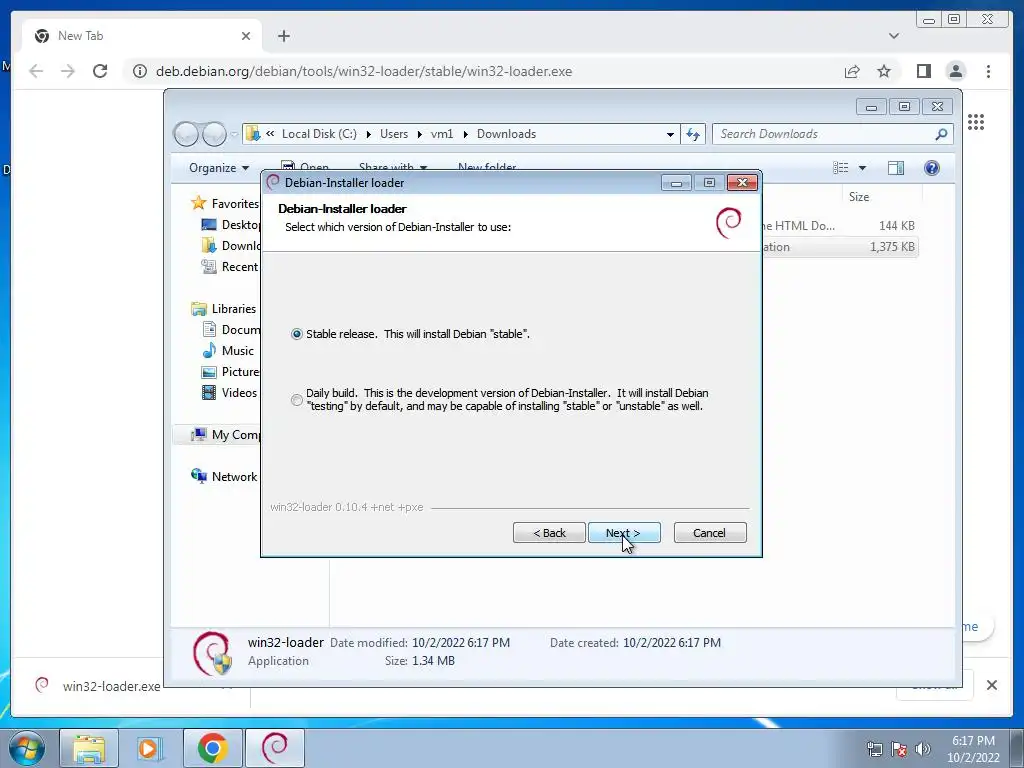Refresh the Explorer Downloads folder
Screen dimensions: 1024x768
click(x=692, y=134)
